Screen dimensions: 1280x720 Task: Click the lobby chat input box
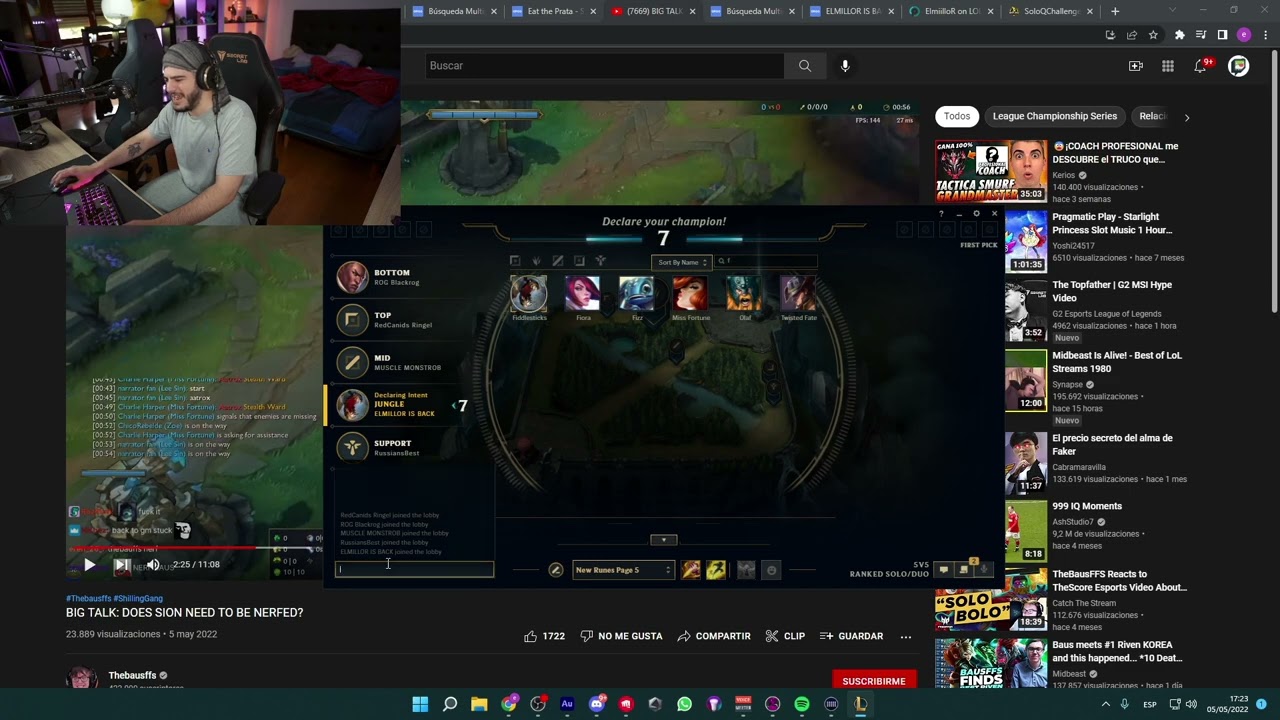pos(414,569)
